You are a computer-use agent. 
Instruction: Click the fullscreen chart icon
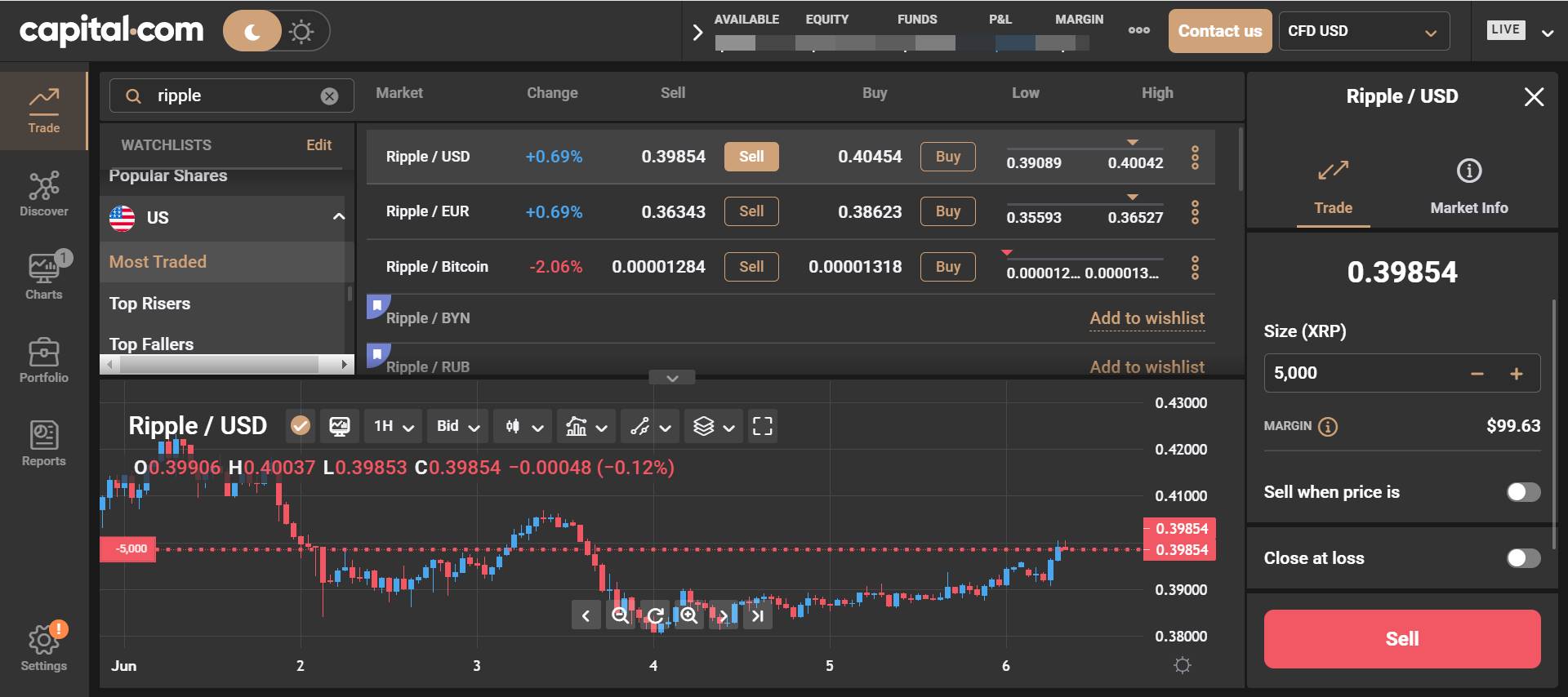[x=762, y=426]
